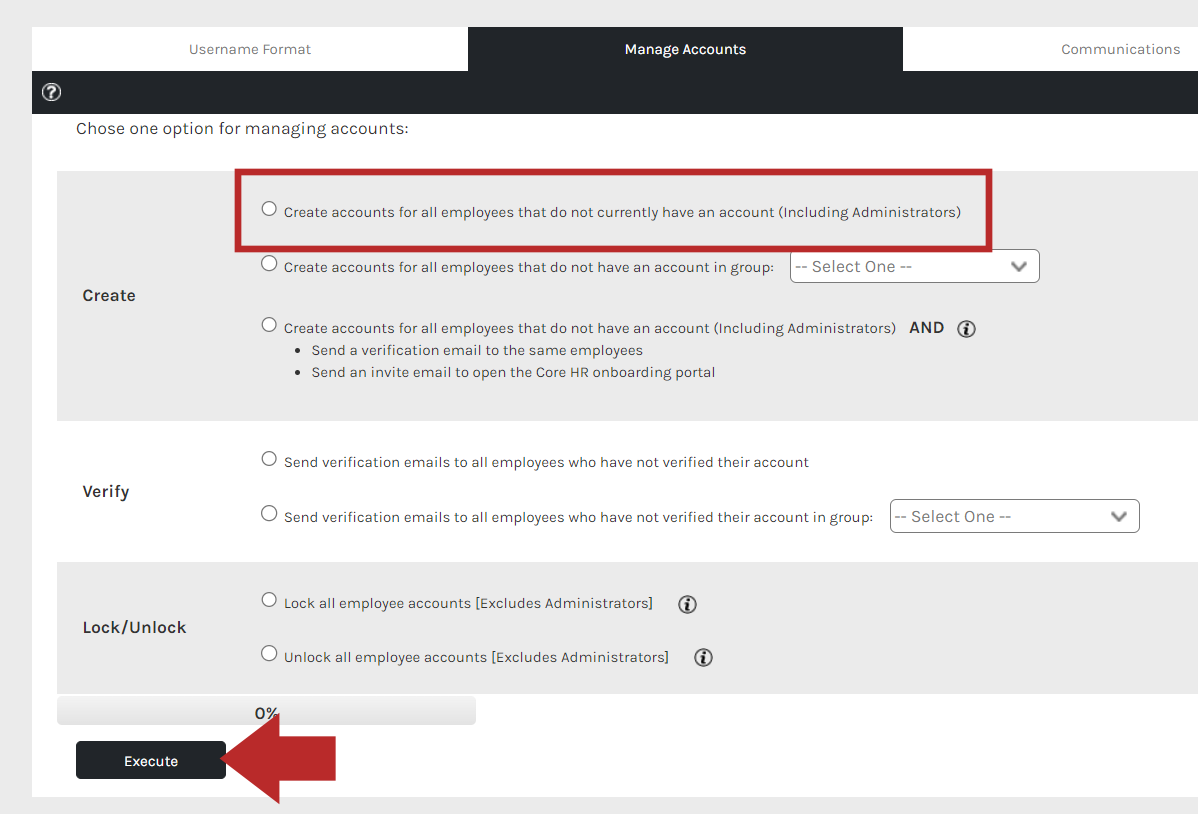Switch to the Manage Accounts tab
This screenshot has width=1198, height=814.
(x=685, y=49)
